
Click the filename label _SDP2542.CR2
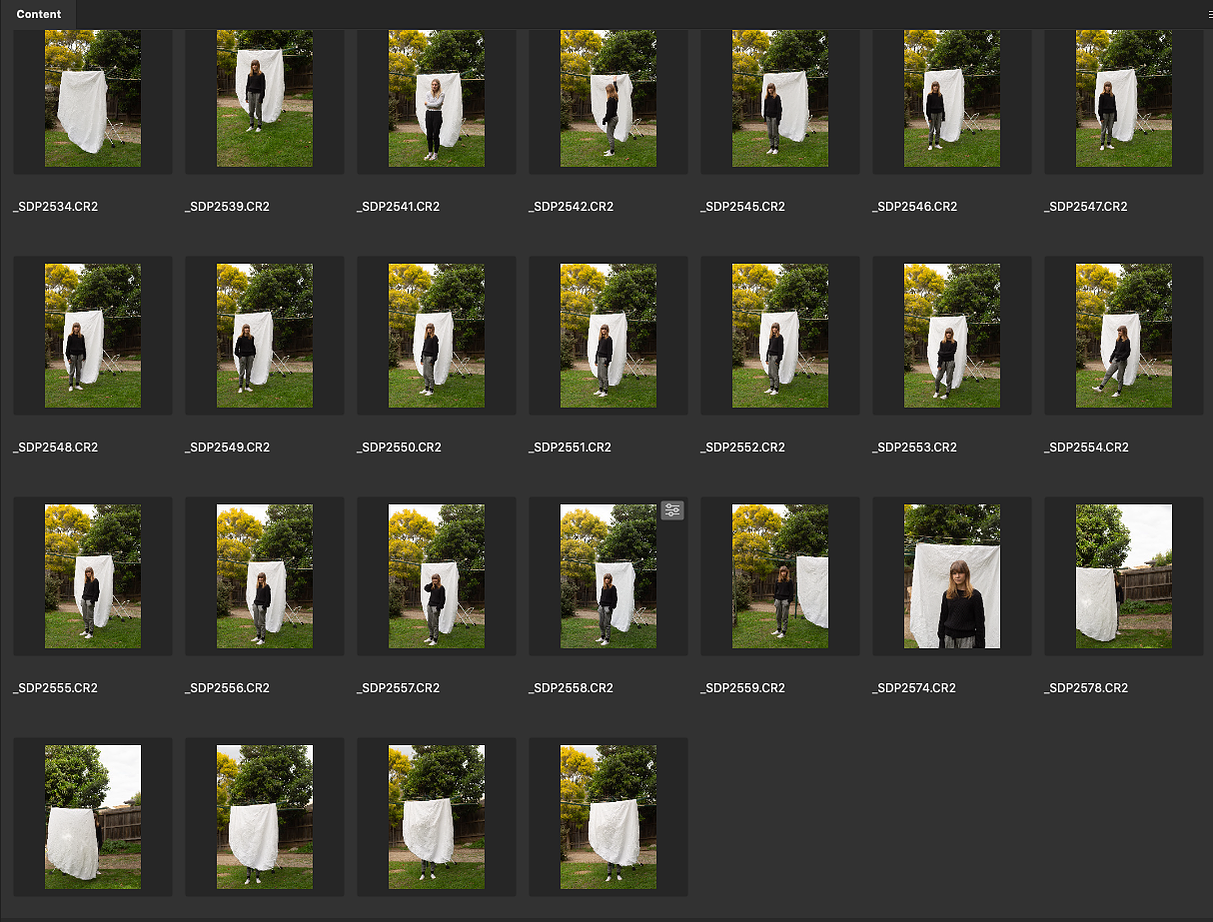[x=571, y=207]
